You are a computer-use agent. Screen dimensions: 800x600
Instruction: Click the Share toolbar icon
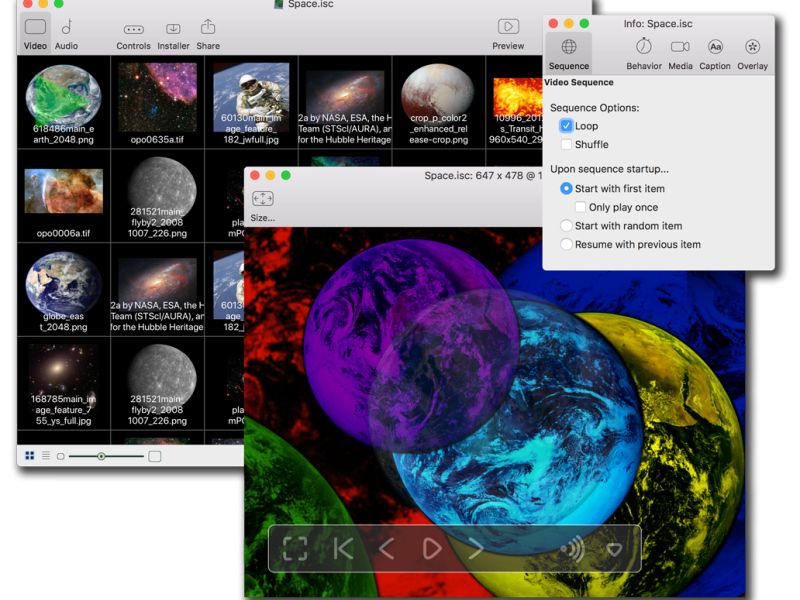coord(208,34)
